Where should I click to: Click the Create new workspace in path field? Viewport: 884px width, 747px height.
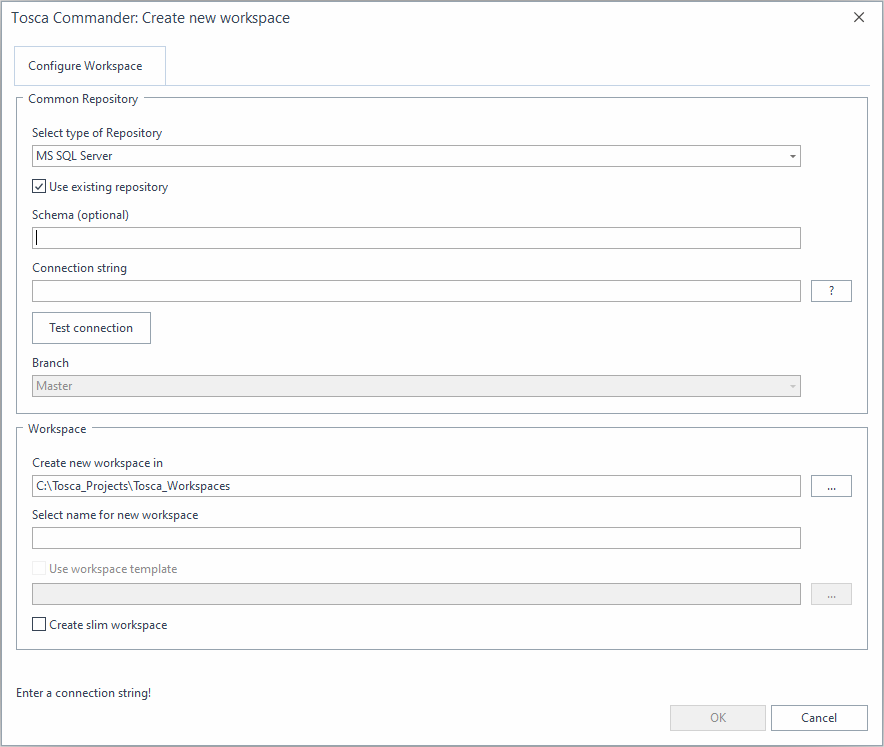(415, 486)
